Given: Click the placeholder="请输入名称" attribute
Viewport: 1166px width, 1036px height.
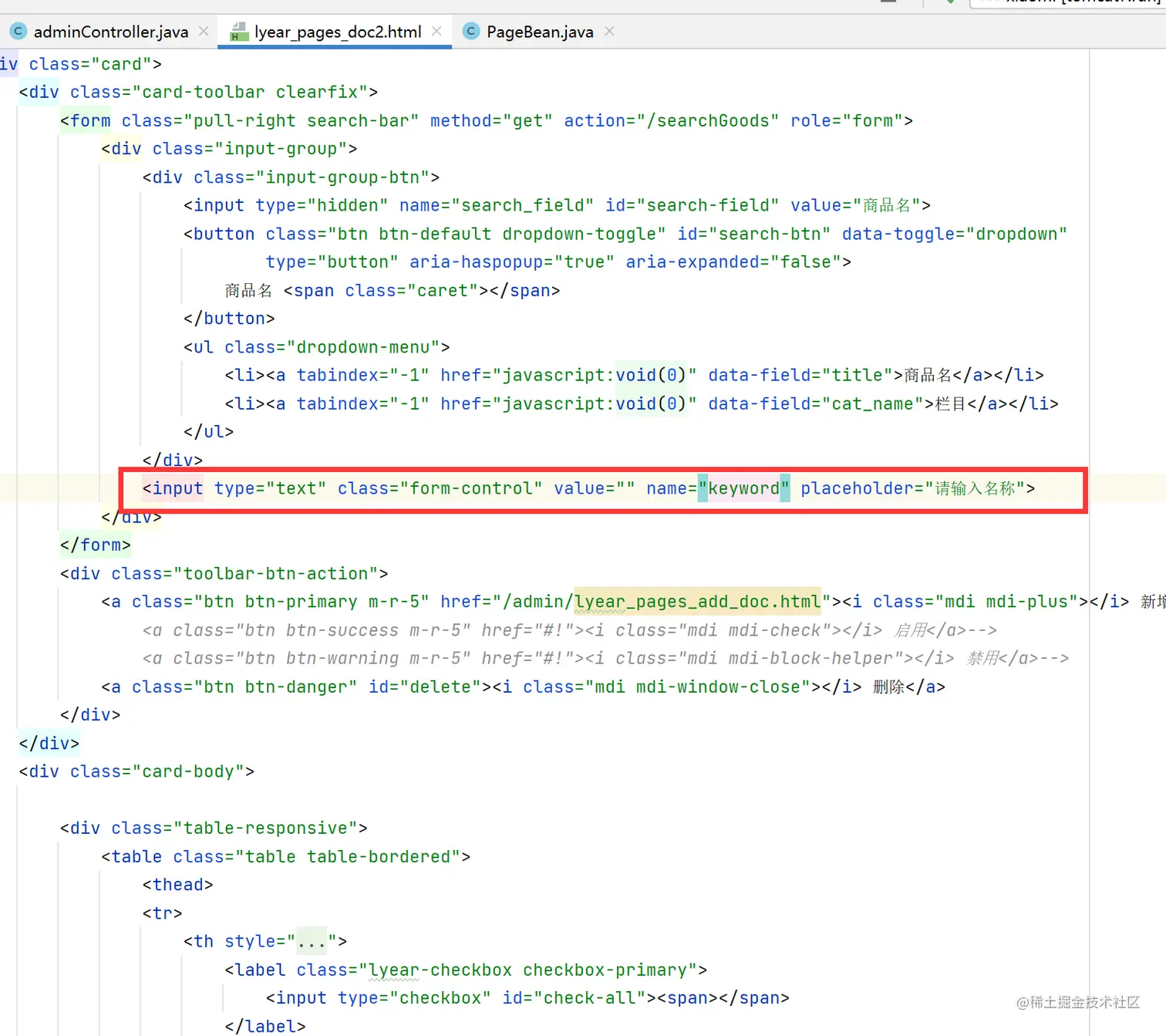Looking at the screenshot, I should (x=913, y=488).
